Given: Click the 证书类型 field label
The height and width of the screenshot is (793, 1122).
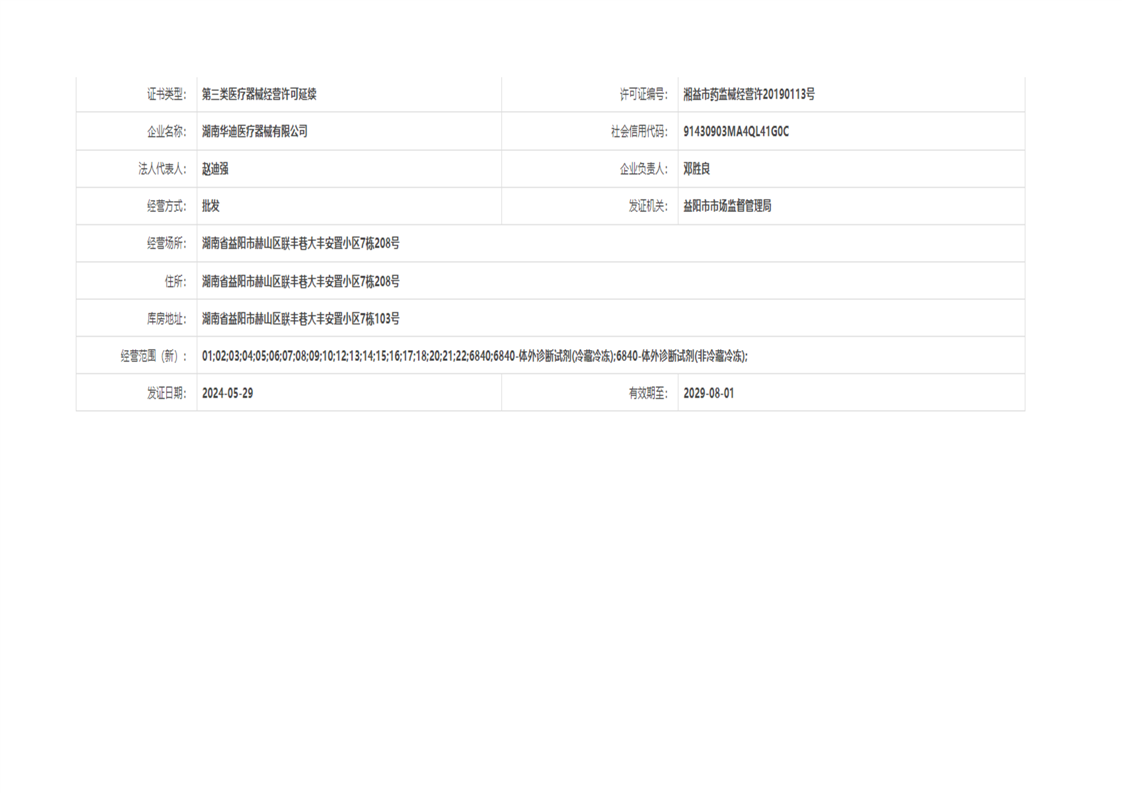Looking at the screenshot, I should [x=166, y=94].
